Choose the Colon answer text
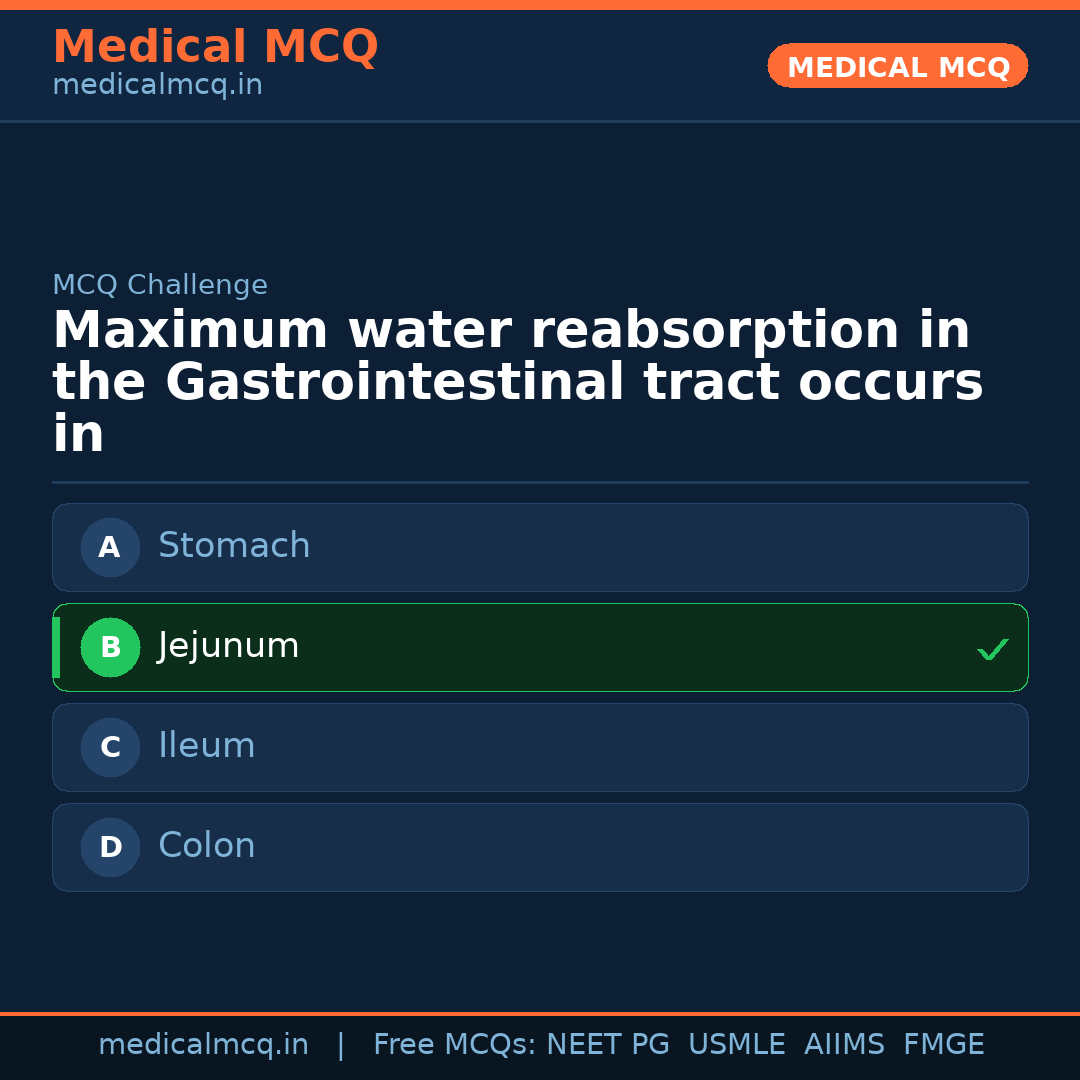The height and width of the screenshot is (1080, 1080). (207, 846)
